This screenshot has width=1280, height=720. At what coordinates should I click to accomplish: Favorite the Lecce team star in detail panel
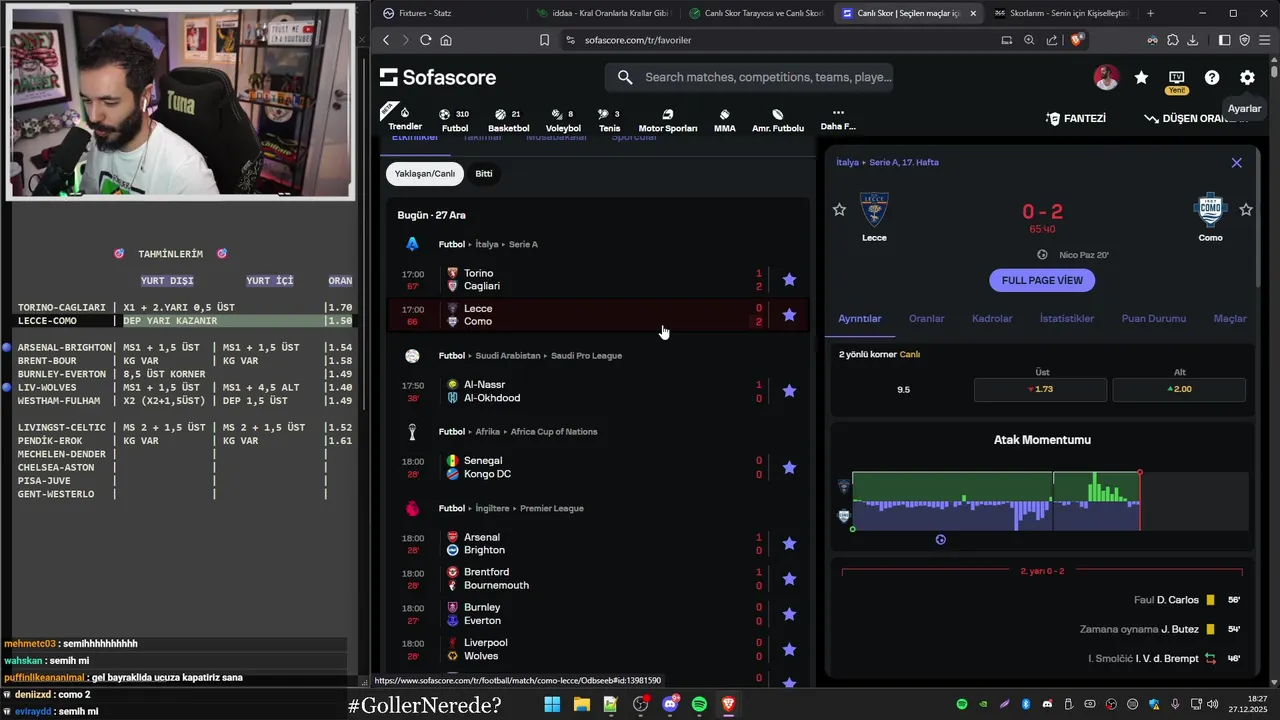pos(840,210)
